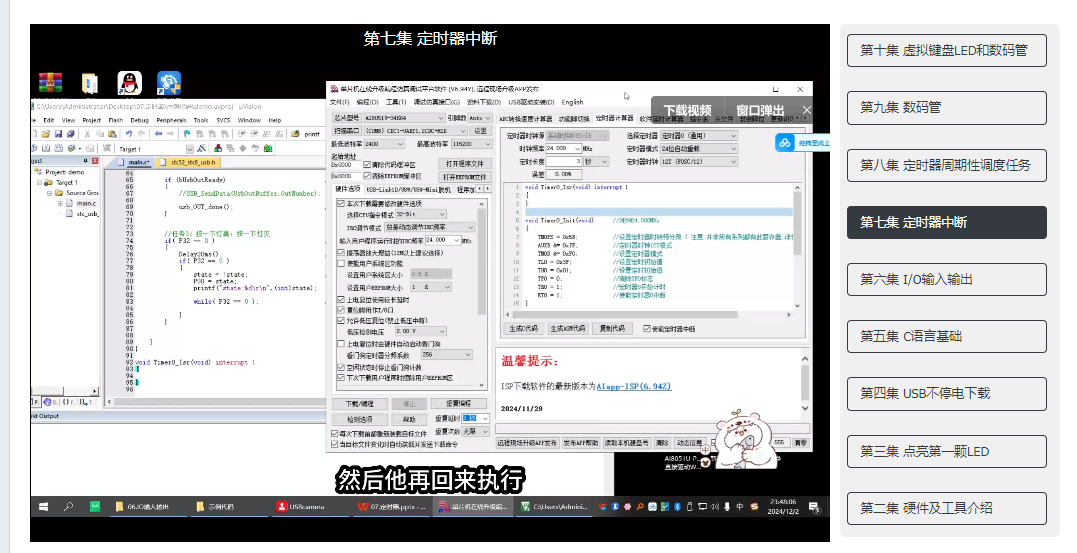The height and width of the screenshot is (553, 1077).
Task: Open the 定时器模式 dropdown
Action: click(699, 148)
